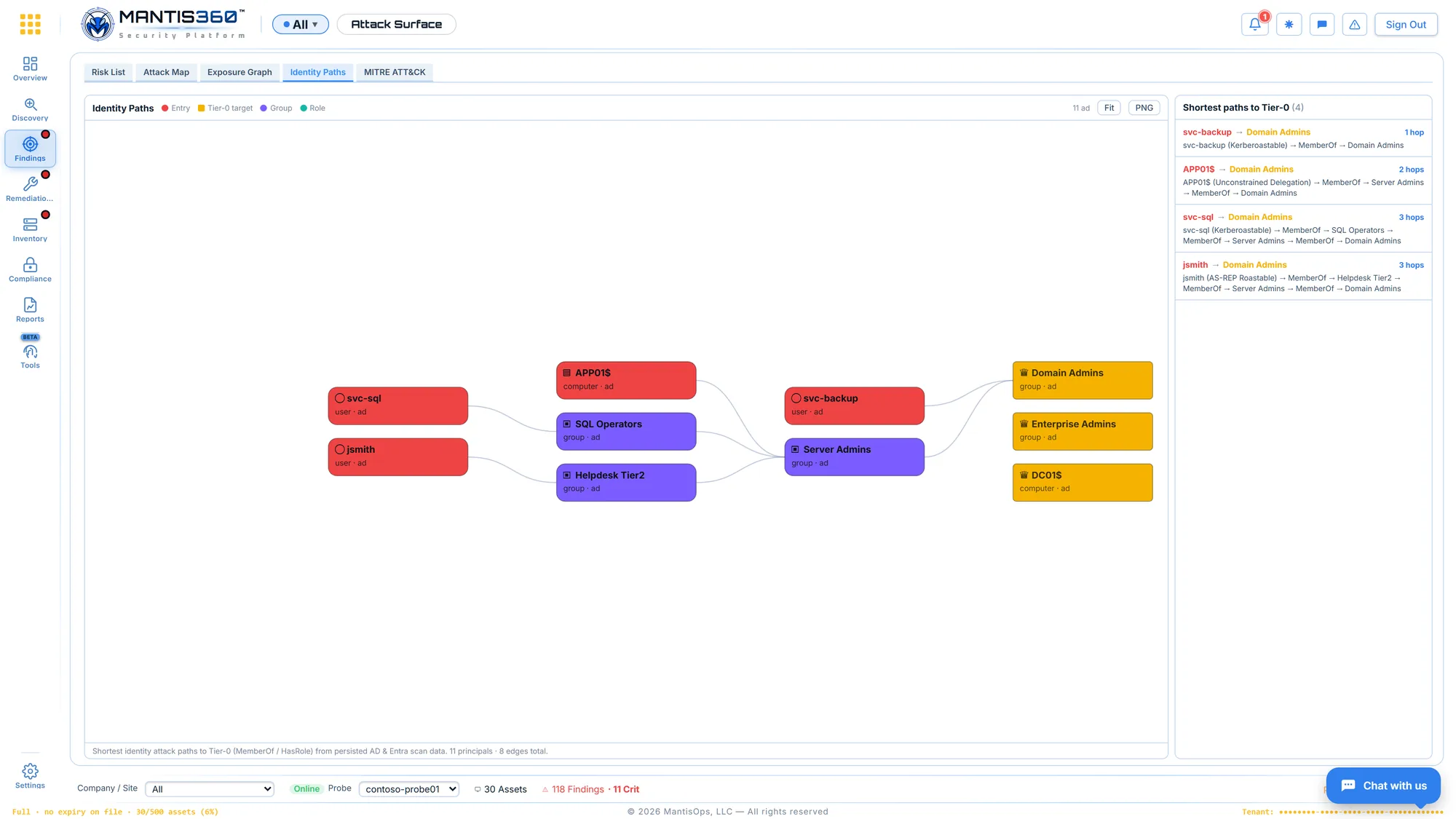Select the Helpdesk Tier2 group node

(626, 483)
